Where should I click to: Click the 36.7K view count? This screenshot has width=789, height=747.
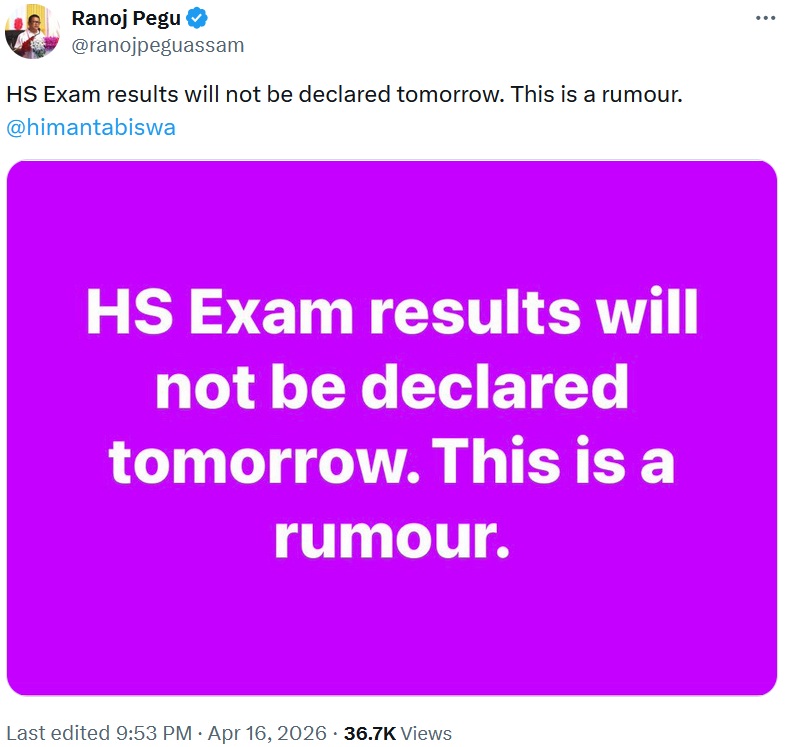point(369,733)
